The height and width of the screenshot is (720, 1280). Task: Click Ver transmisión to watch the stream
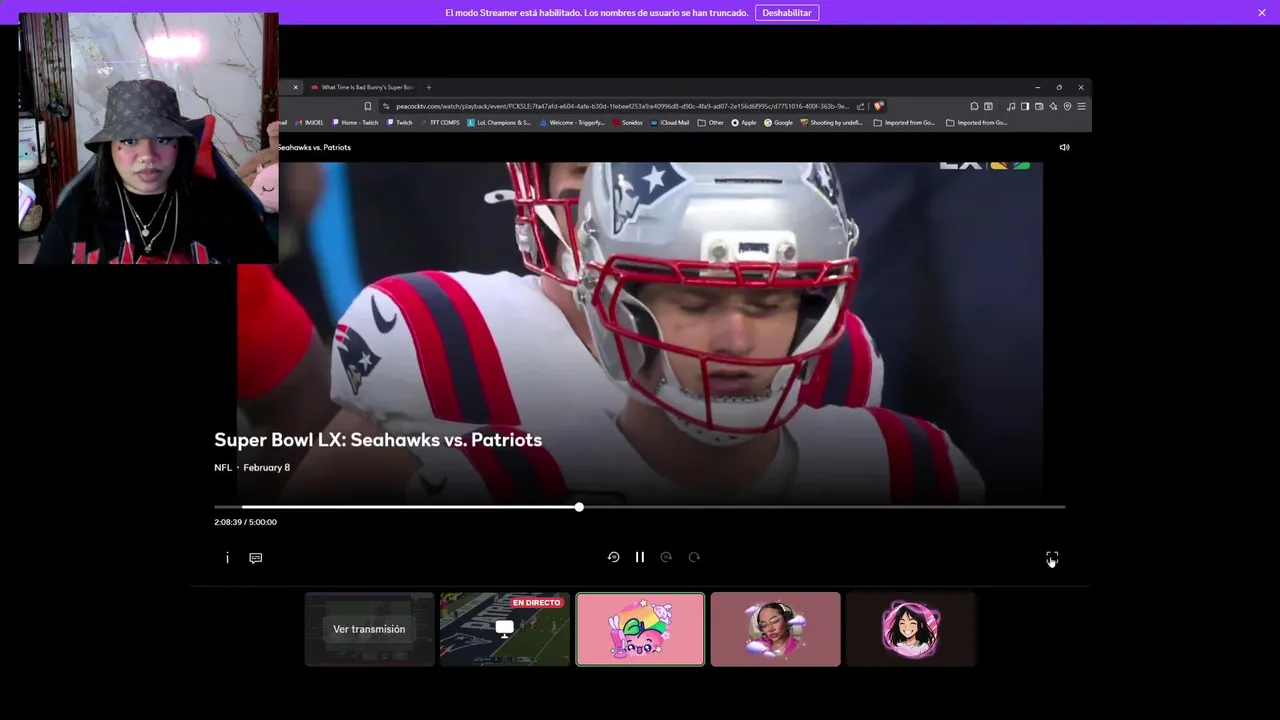369,629
